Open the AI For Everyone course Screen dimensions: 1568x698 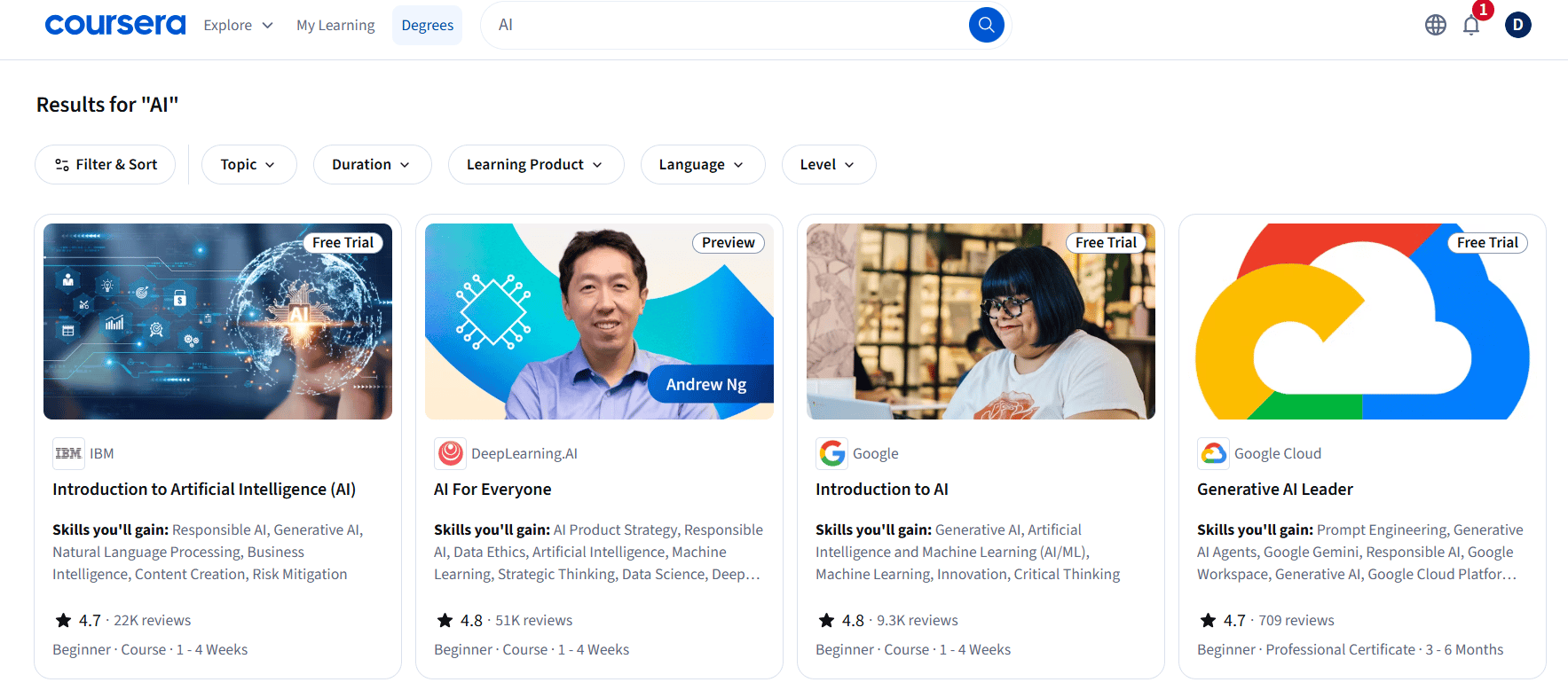pyautogui.click(x=492, y=489)
